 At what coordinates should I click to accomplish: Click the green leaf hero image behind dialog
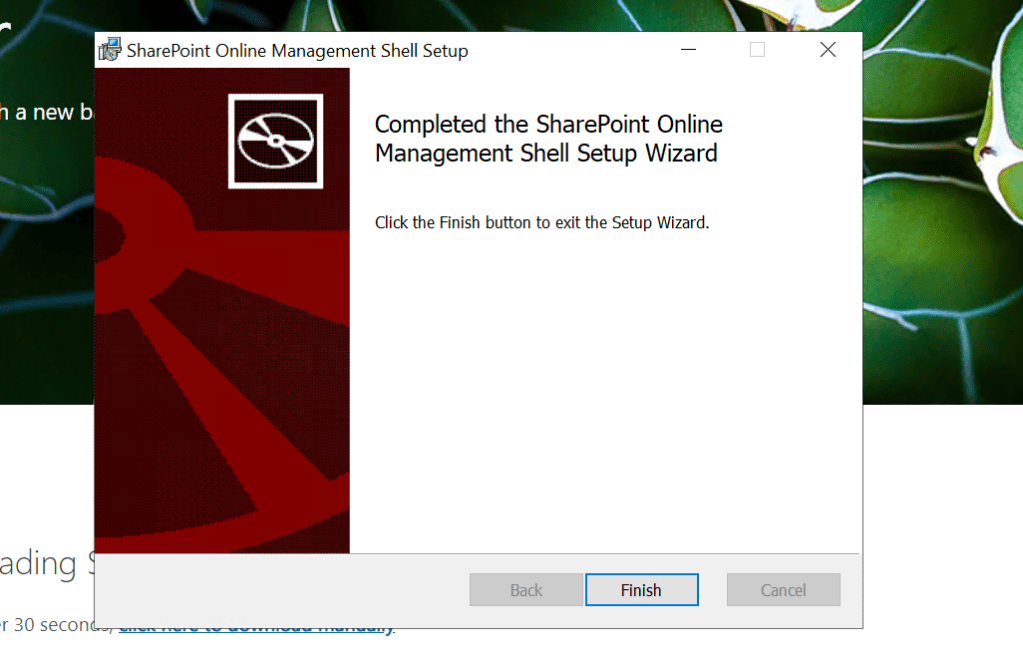click(x=940, y=250)
